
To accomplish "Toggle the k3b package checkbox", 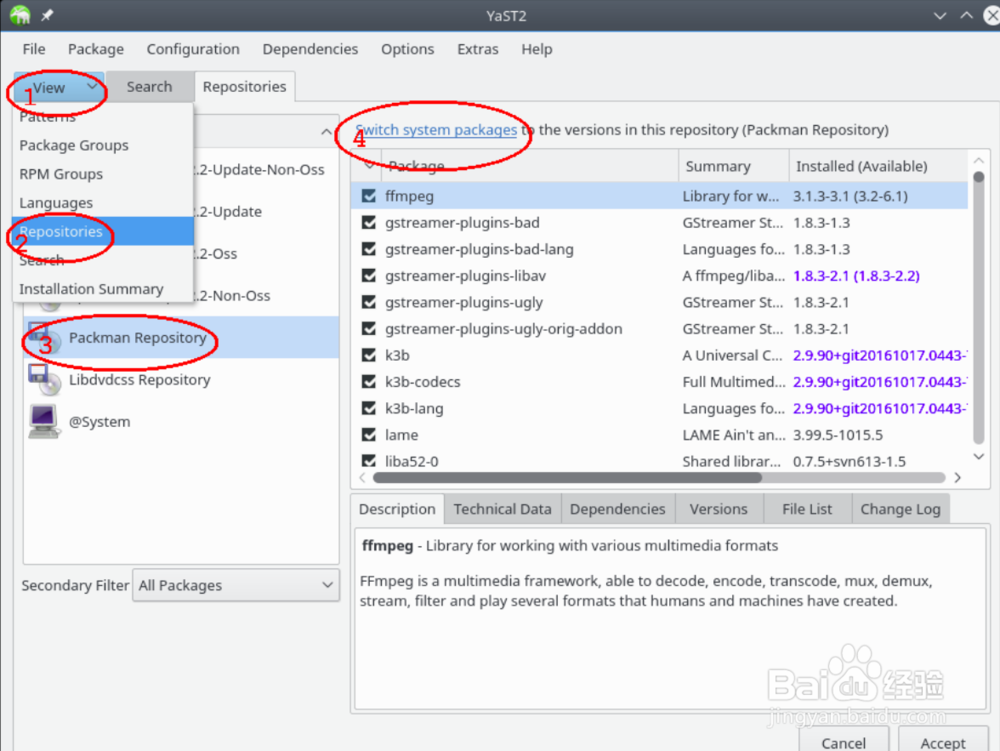I will pos(369,355).
